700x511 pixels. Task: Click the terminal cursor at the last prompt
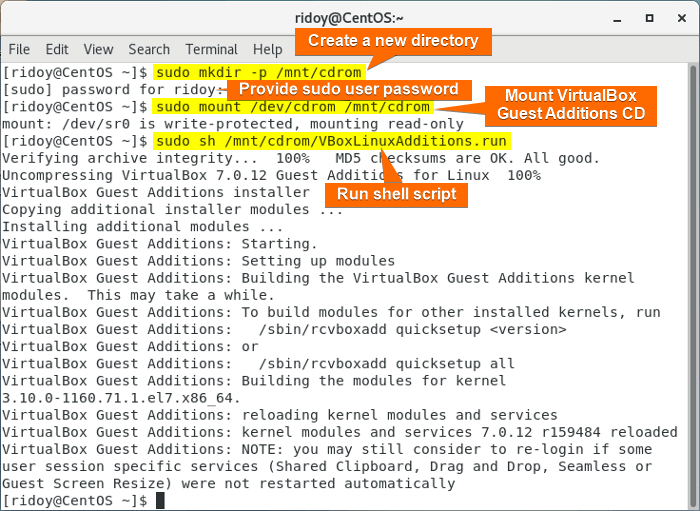click(x=161, y=501)
